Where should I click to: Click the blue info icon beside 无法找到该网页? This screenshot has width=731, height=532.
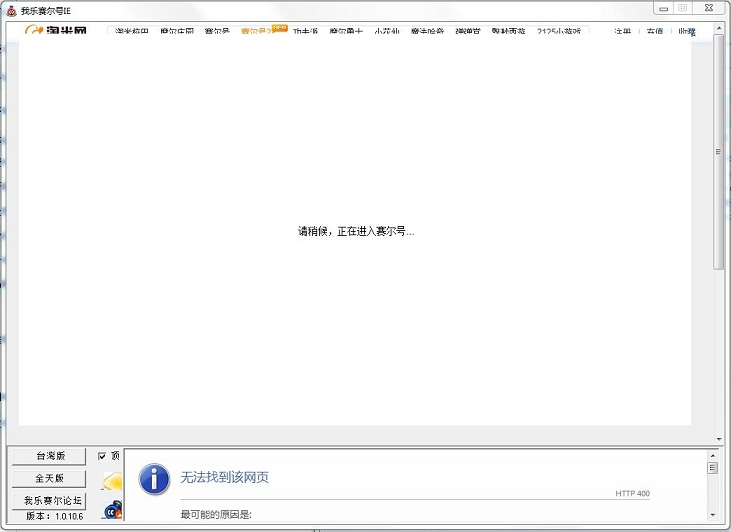tap(154, 479)
